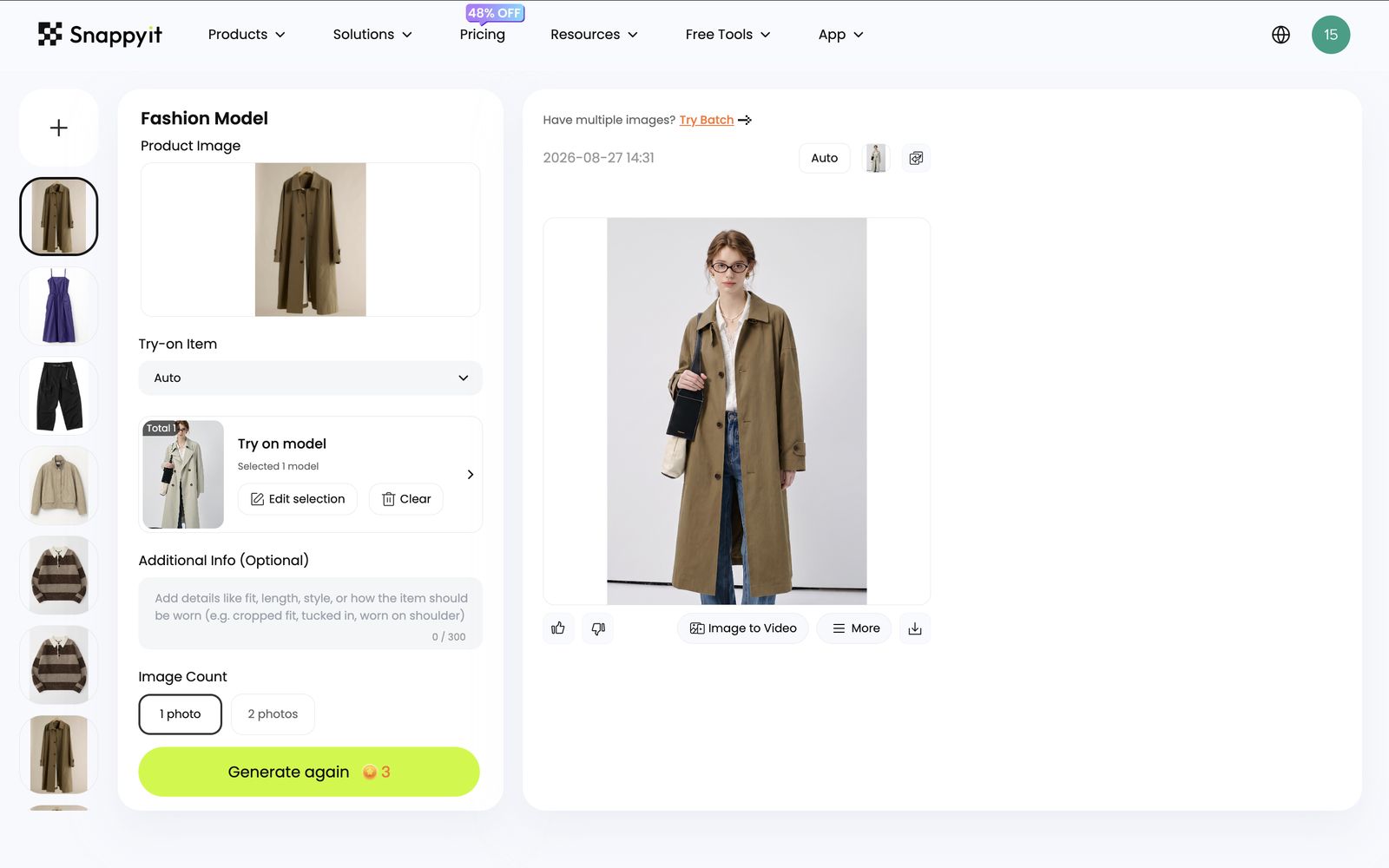1389x868 pixels.
Task: Download the generated image
Action: [x=915, y=628]
